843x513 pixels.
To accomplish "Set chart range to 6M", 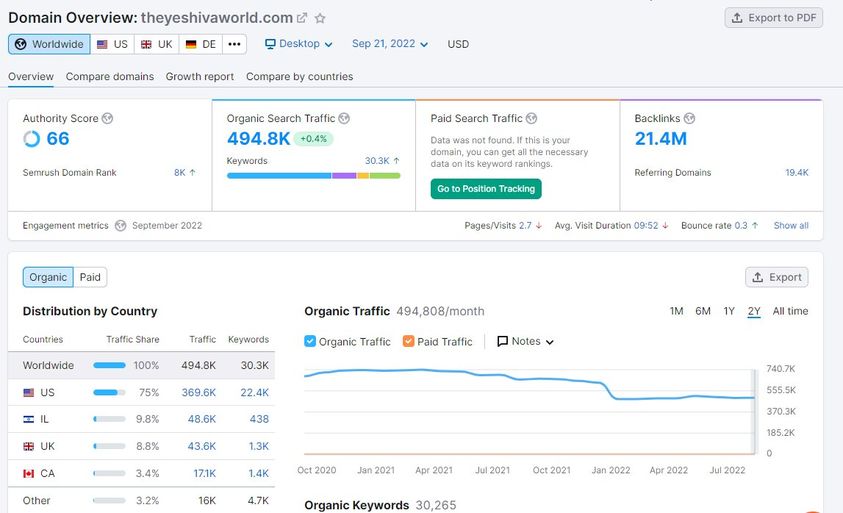I will [703, 311].
